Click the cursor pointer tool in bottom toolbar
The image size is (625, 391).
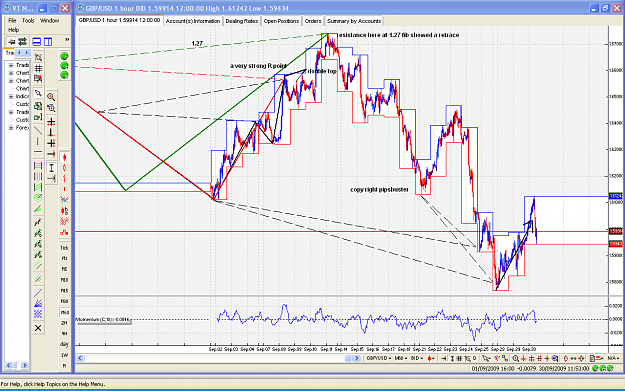click(486, 358)
